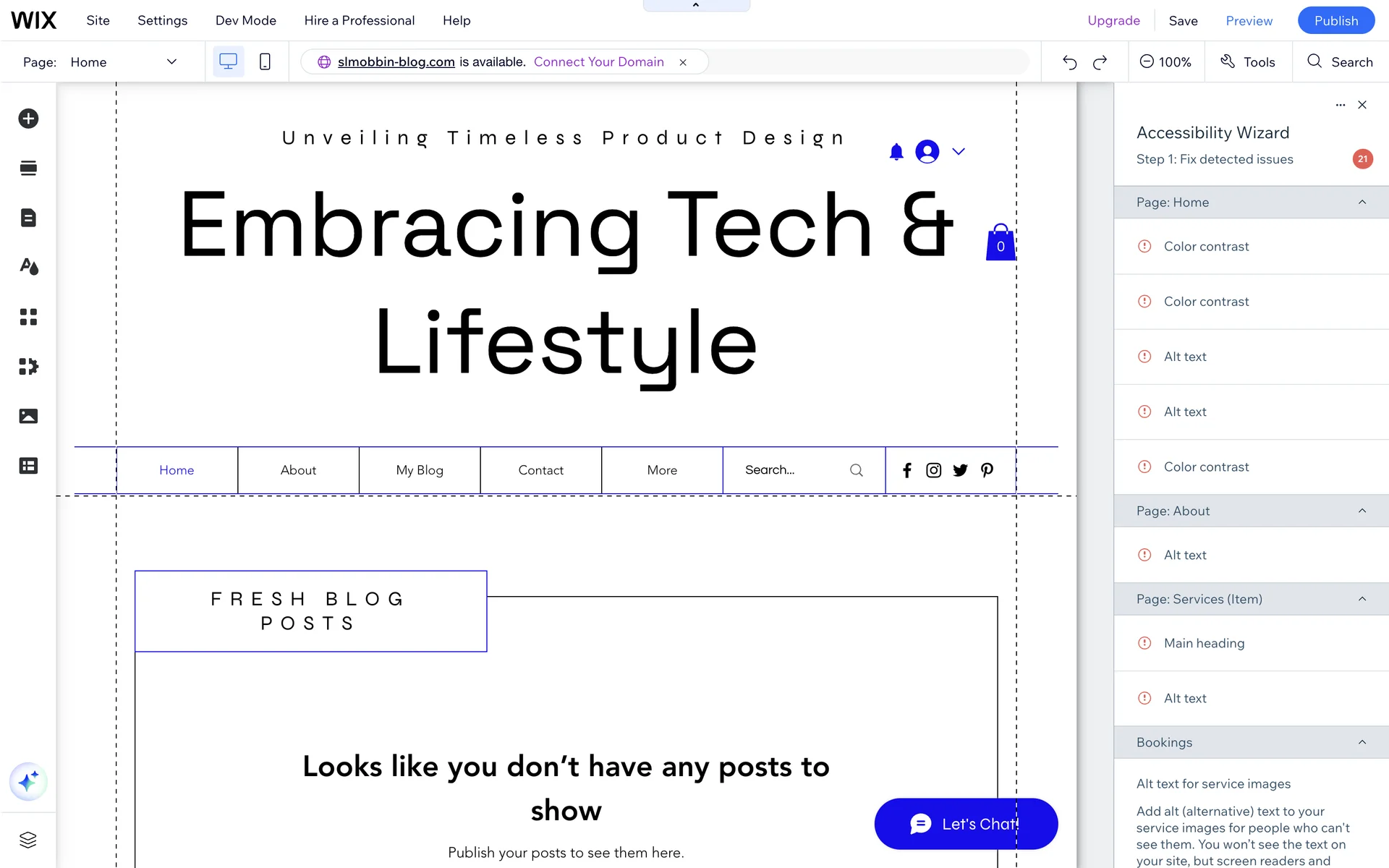
Task: Click Connect Your Domain link
Action: [x=598, y=62]
